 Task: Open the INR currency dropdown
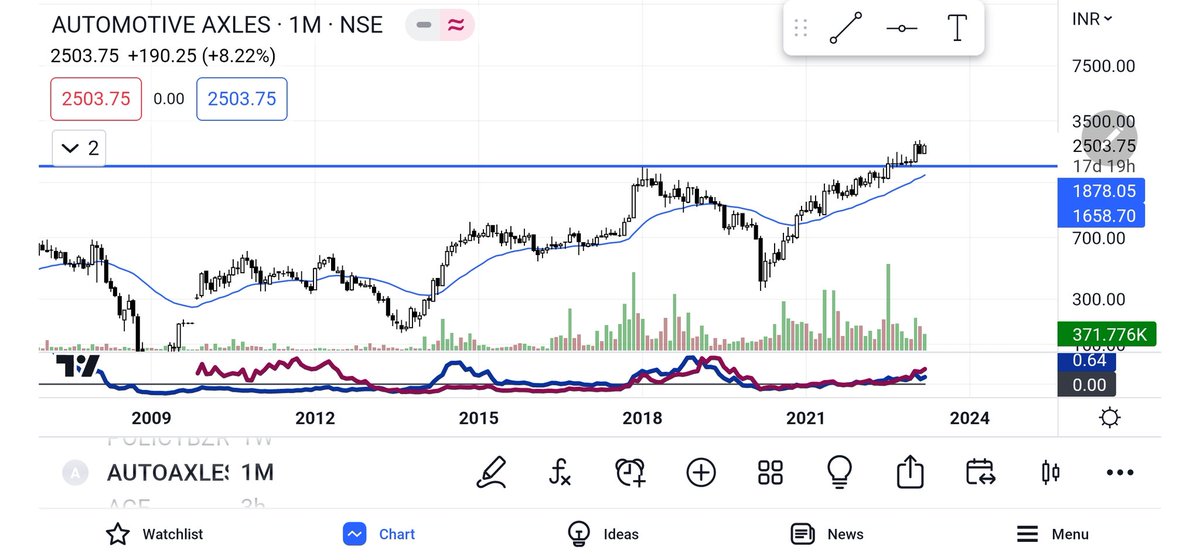1092,19
